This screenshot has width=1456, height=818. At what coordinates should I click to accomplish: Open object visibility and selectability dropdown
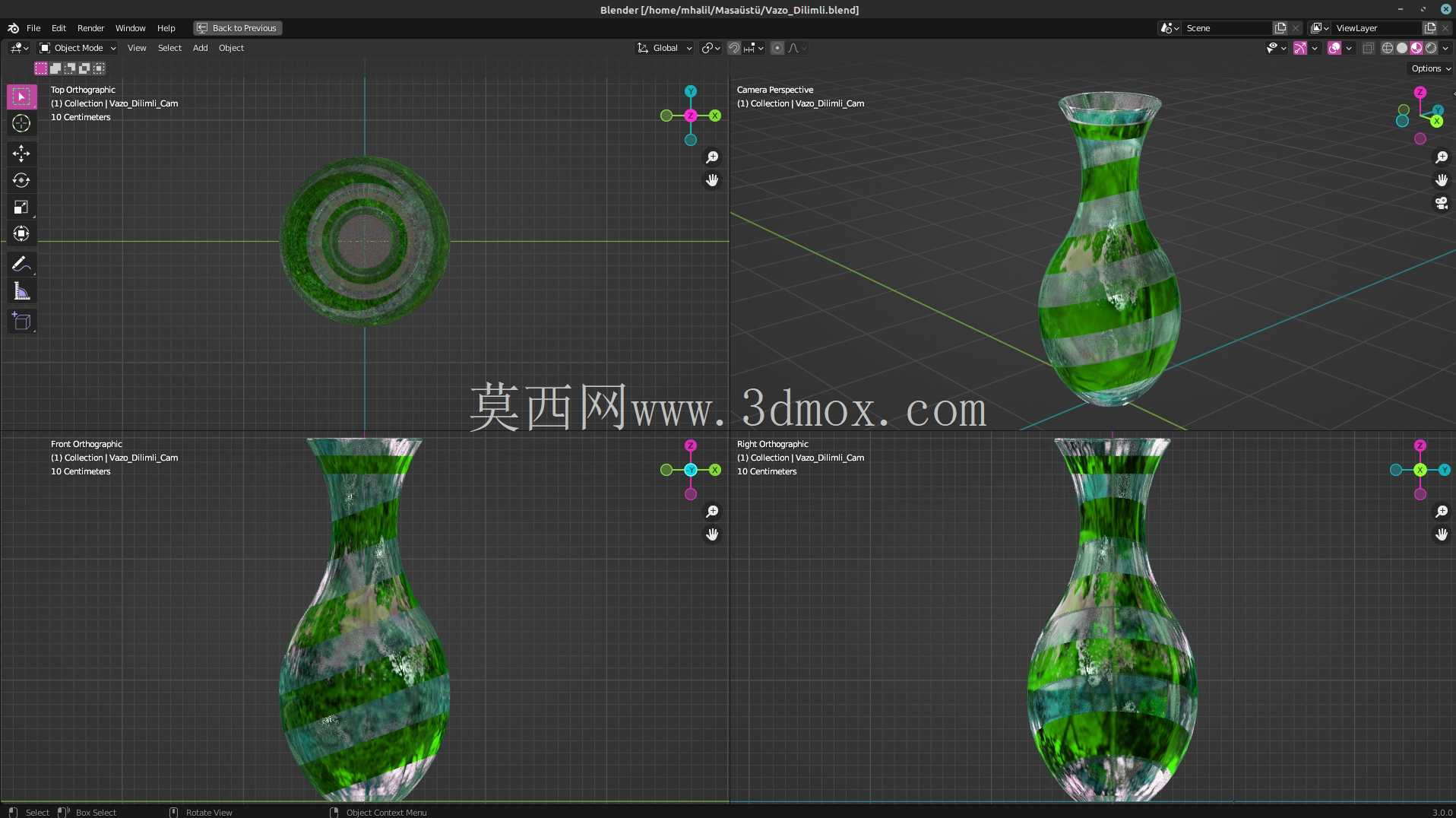[1276, 48]
